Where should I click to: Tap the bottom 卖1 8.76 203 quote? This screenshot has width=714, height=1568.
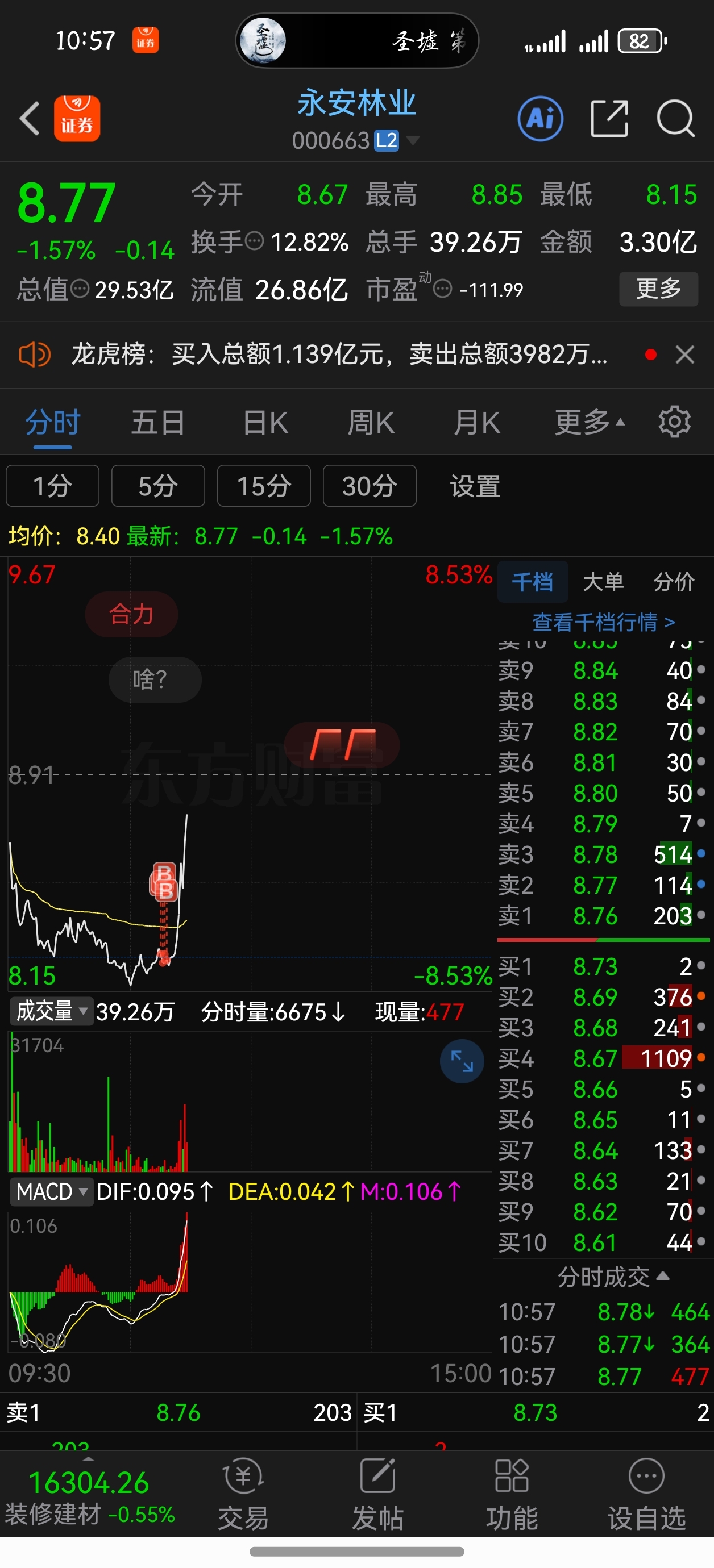178,1412
